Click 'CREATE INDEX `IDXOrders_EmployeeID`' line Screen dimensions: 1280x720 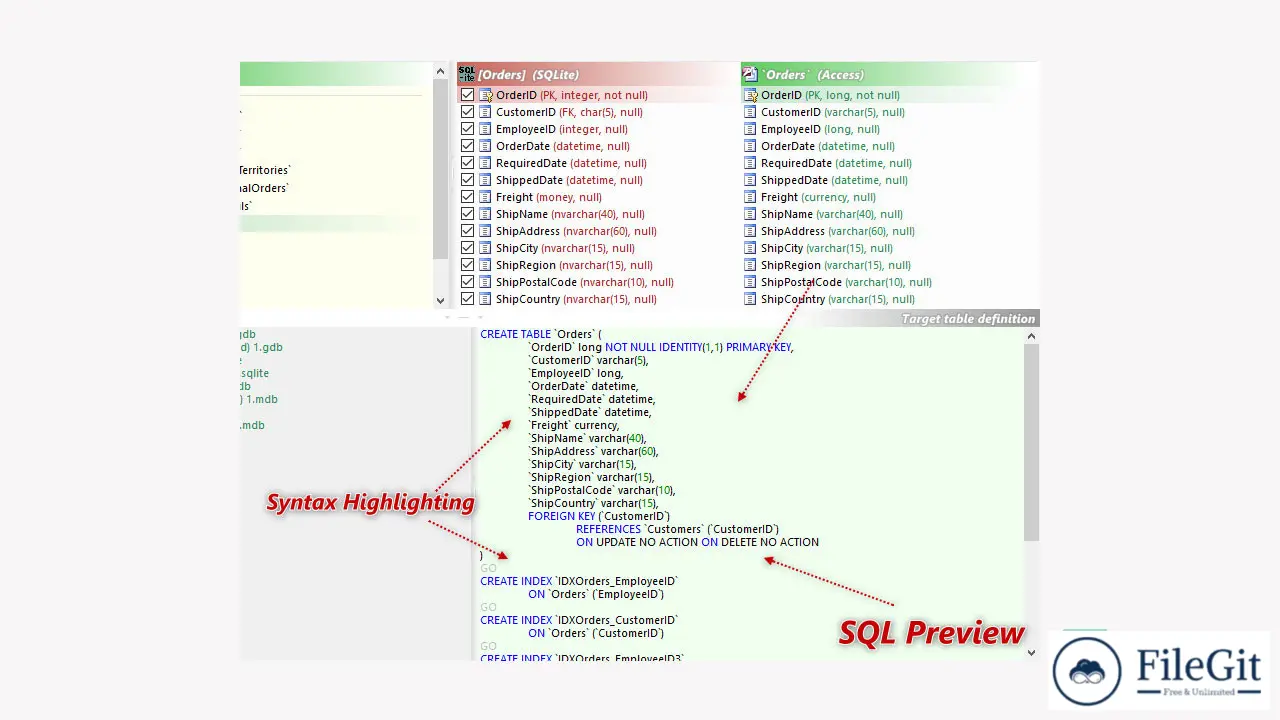580,581
